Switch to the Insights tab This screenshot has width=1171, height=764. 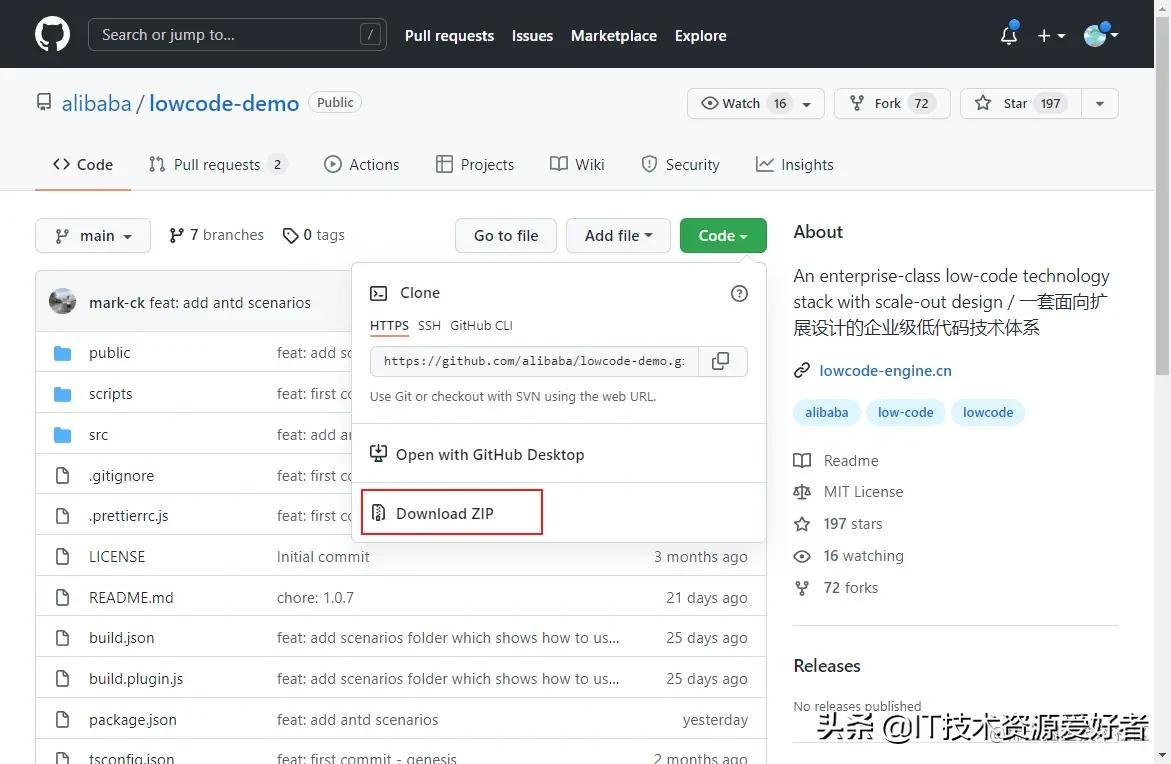click(795, 164)
